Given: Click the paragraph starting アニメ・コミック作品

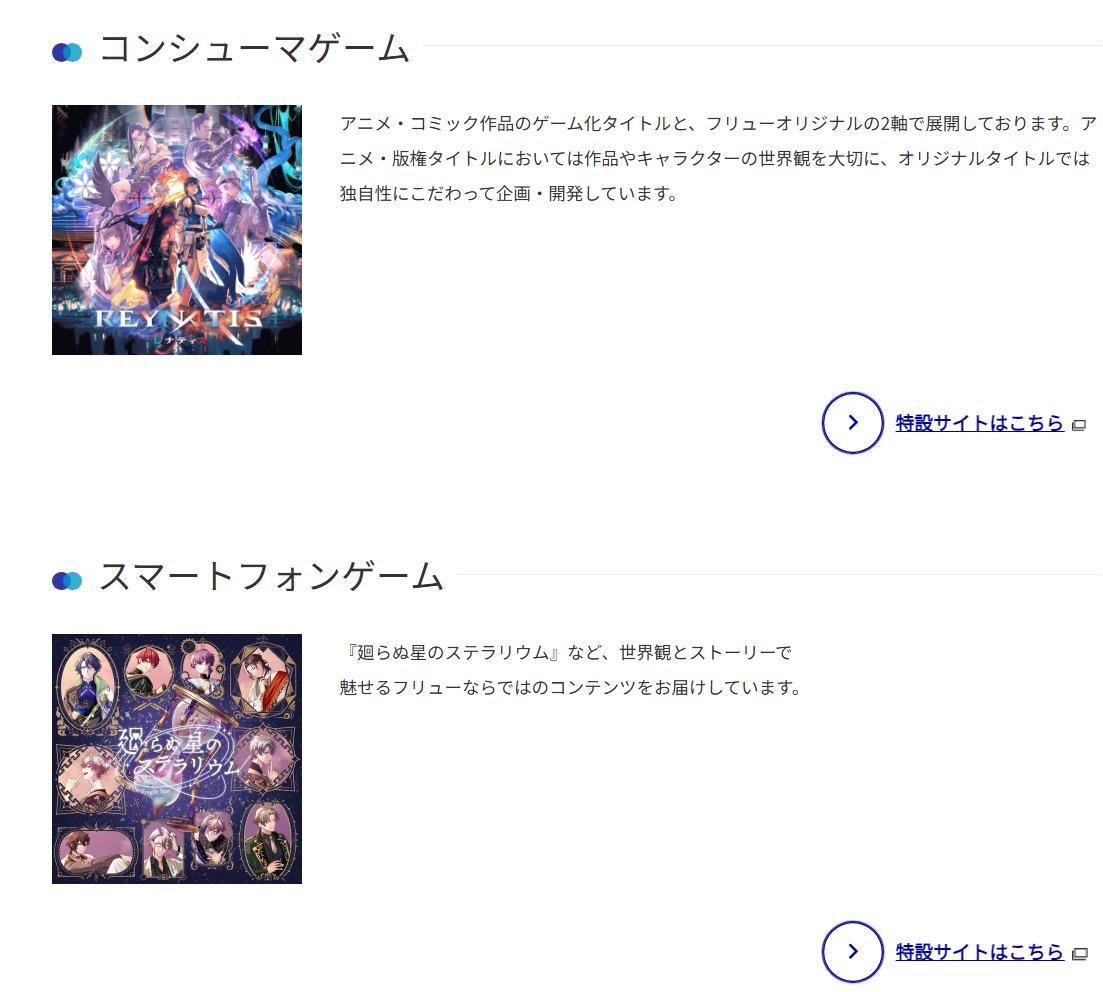Looking at the screenshot, I should 718,158.
